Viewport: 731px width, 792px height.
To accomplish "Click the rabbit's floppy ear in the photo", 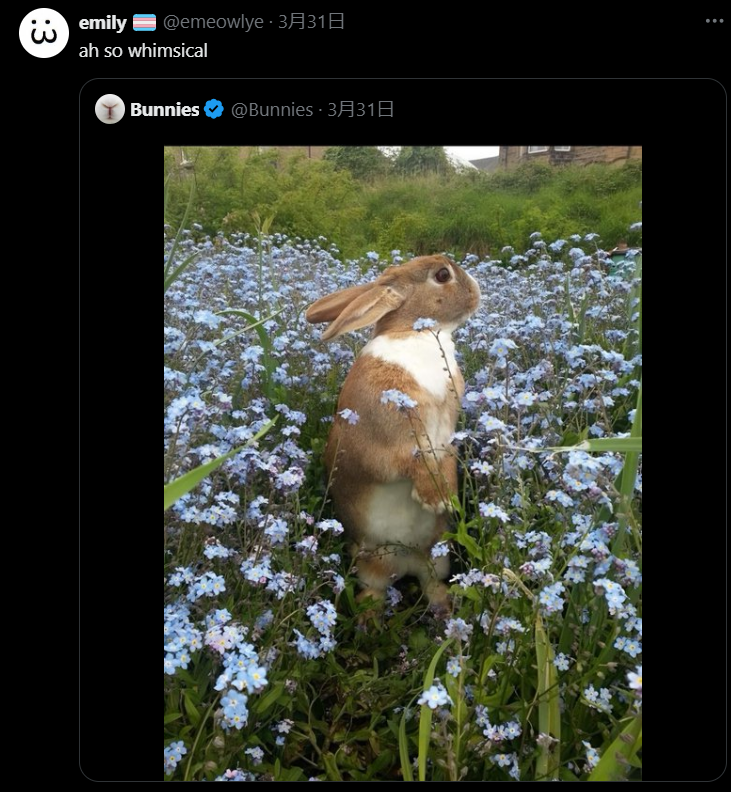I will (354, 307).
